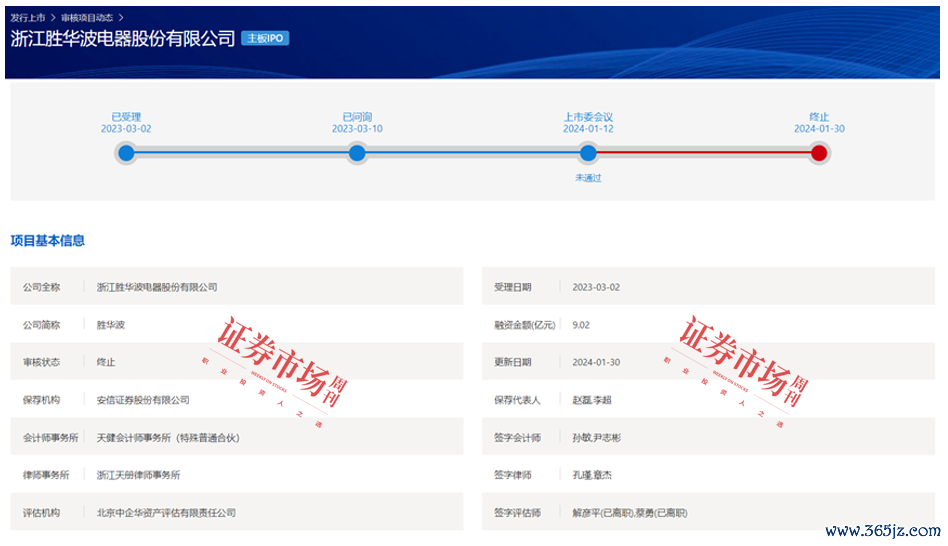Select the 上市委会议 timeline node dot
This screenshot has width=948, height=546.
tap(588, 153)
